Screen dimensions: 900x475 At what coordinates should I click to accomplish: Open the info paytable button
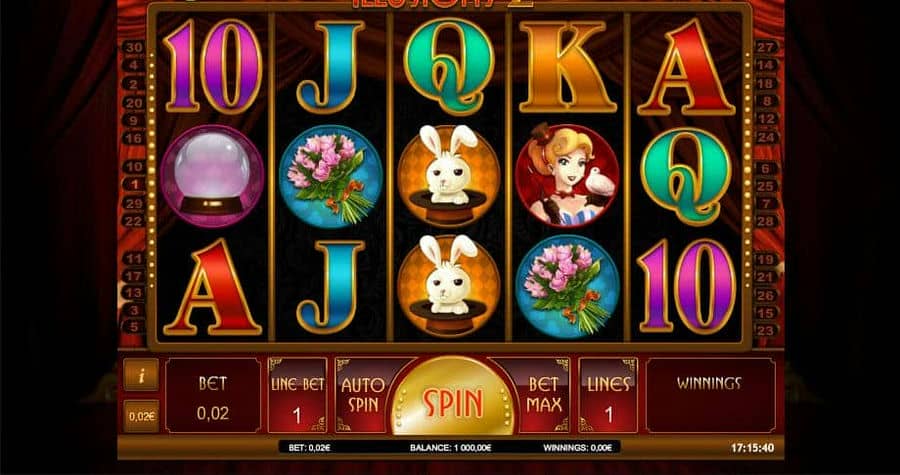point(141,375)
